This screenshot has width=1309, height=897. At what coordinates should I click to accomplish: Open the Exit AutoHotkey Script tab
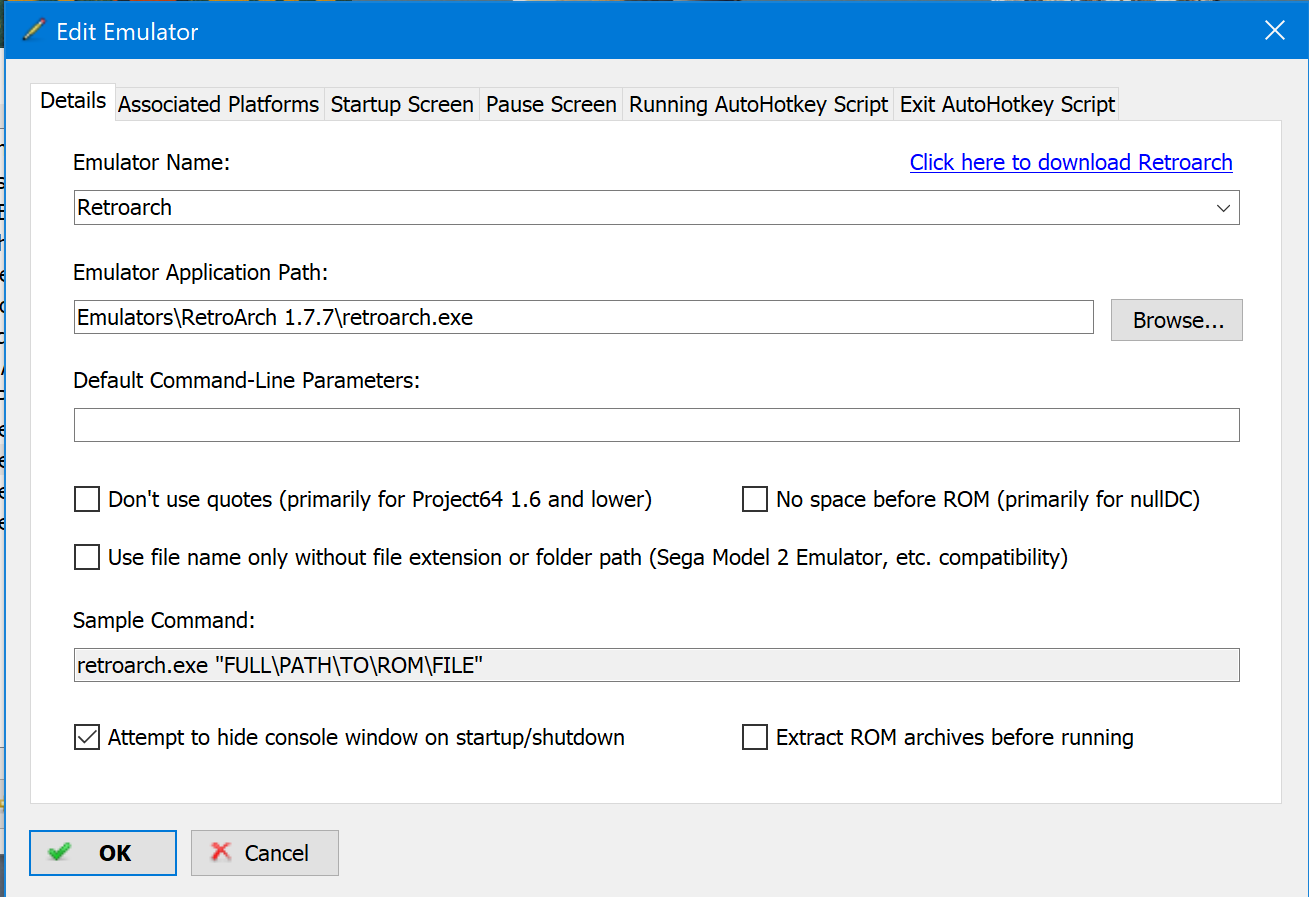coord(1007,104)
